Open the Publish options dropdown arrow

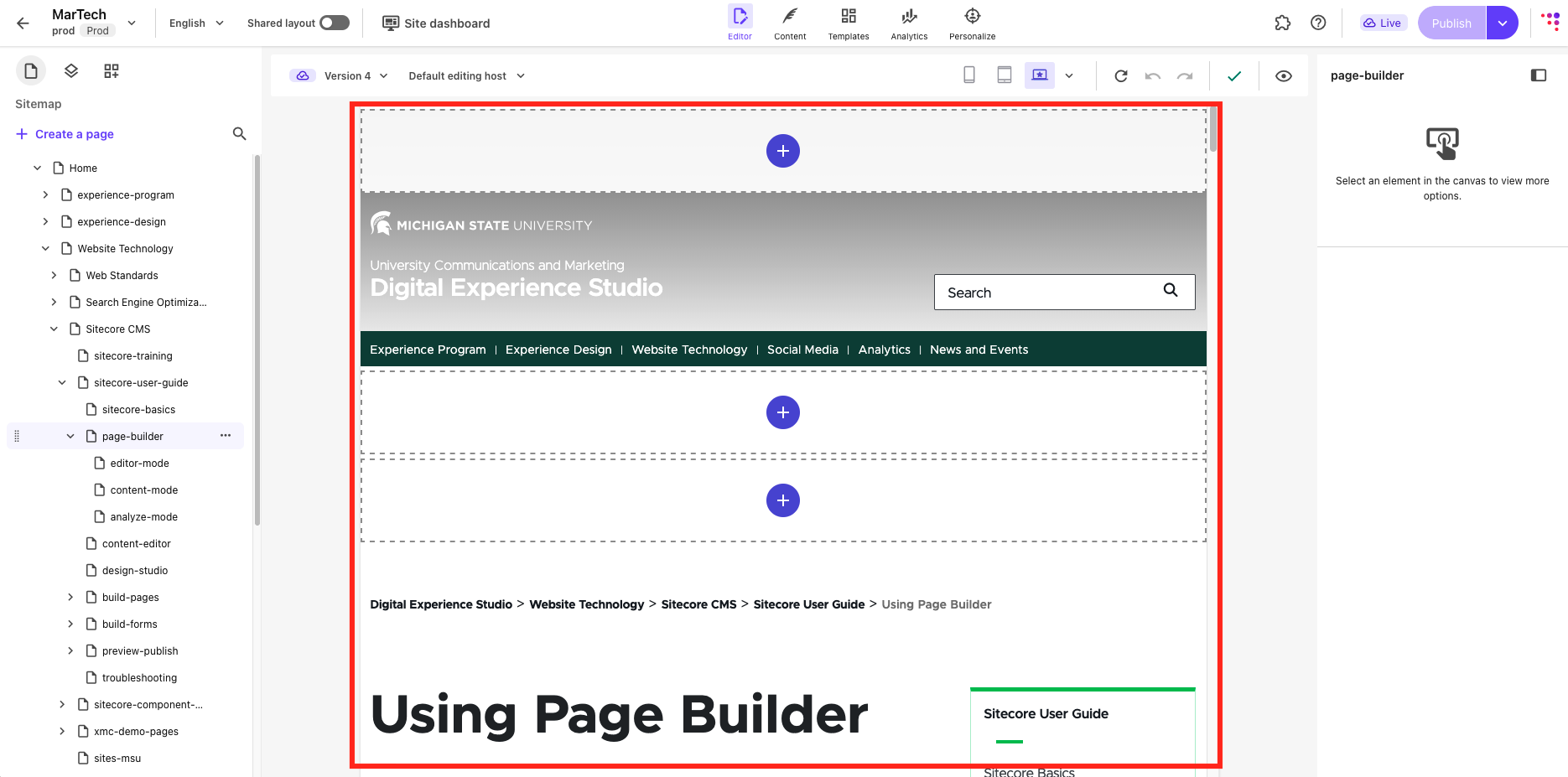(x=1503, y=23)
